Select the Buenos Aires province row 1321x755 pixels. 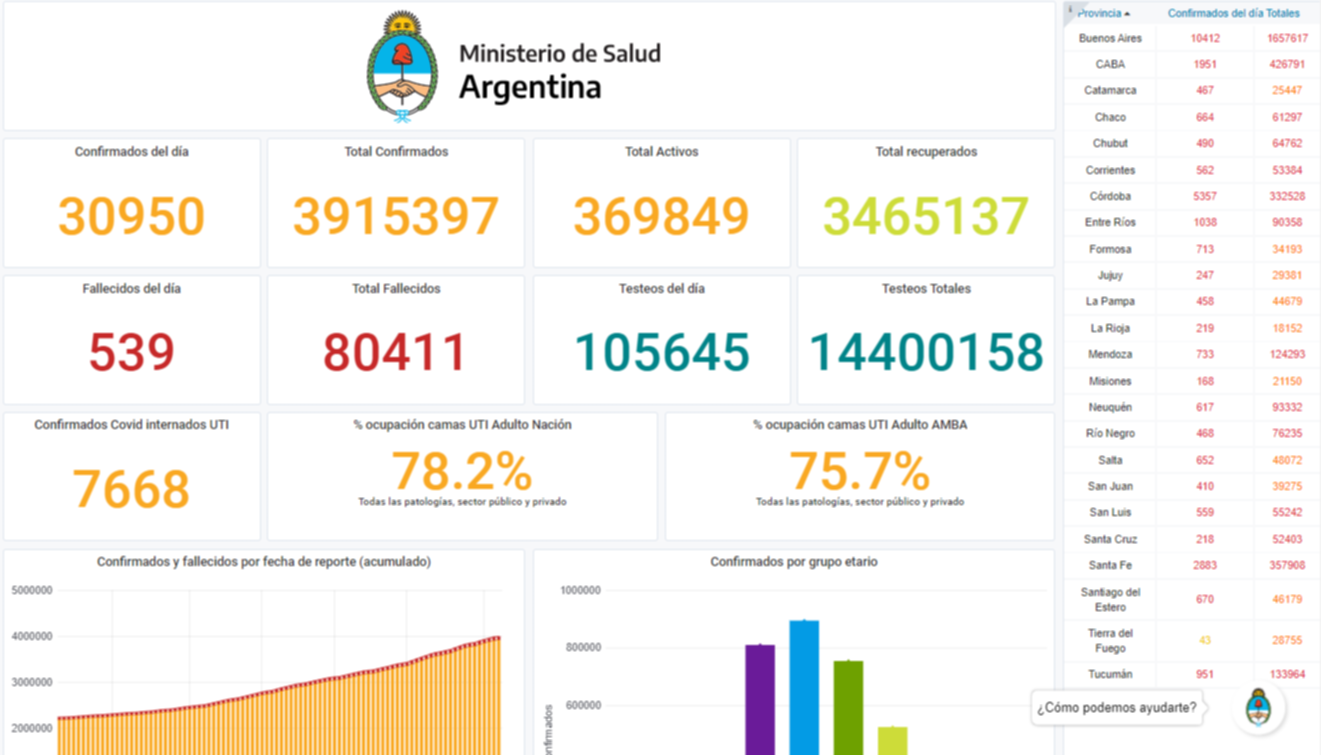pyautogui.click(x=1192, y=38)
